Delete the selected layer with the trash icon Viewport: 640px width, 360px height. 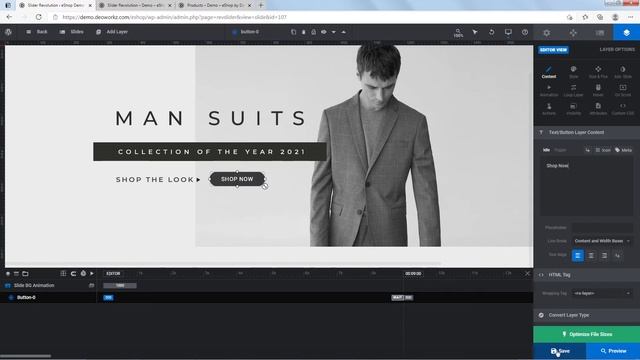(x=304, y=32)
